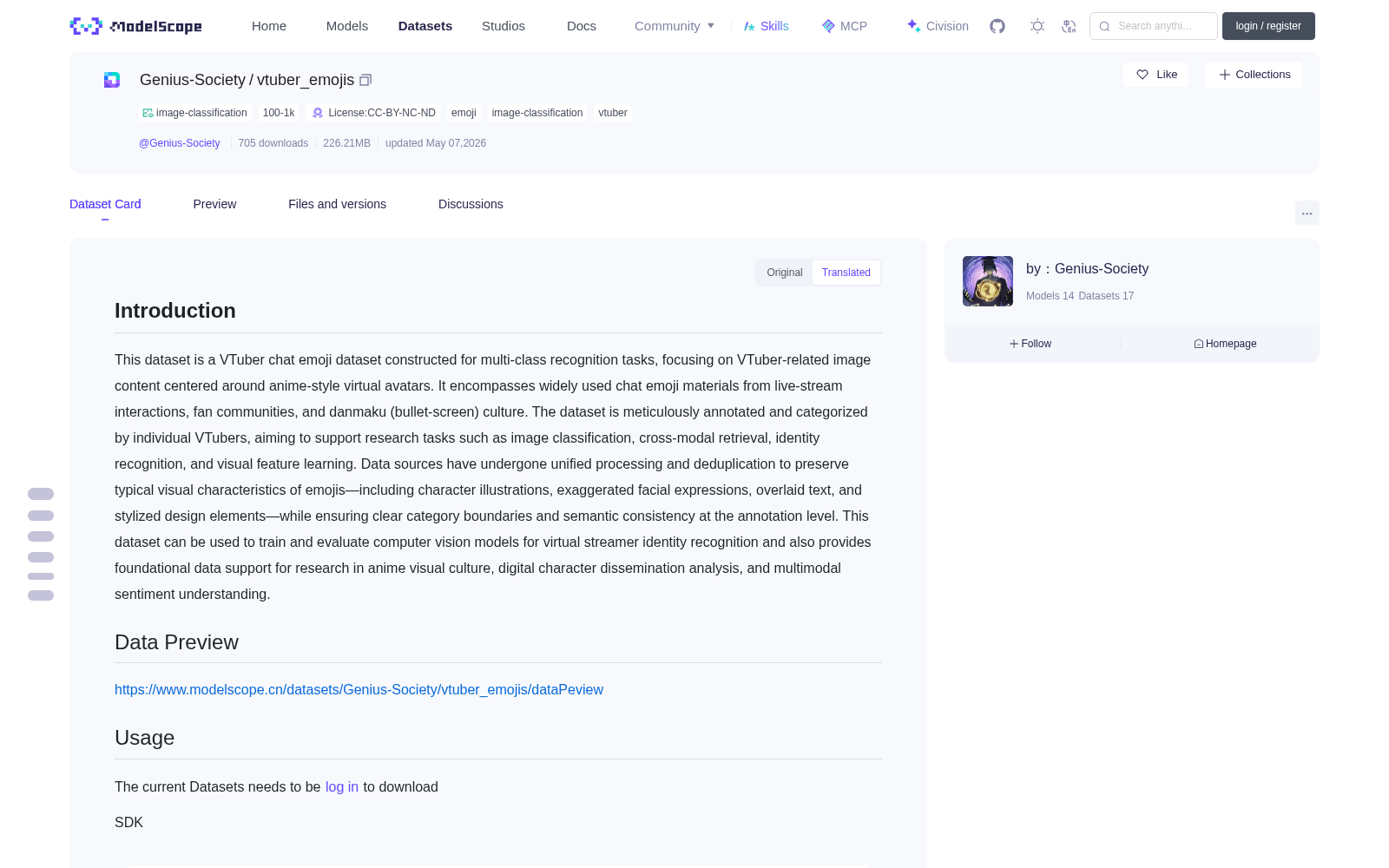Visit the Genius-Society Homepage
The image size is (1389, 868).
click(x=1225, y=344)
